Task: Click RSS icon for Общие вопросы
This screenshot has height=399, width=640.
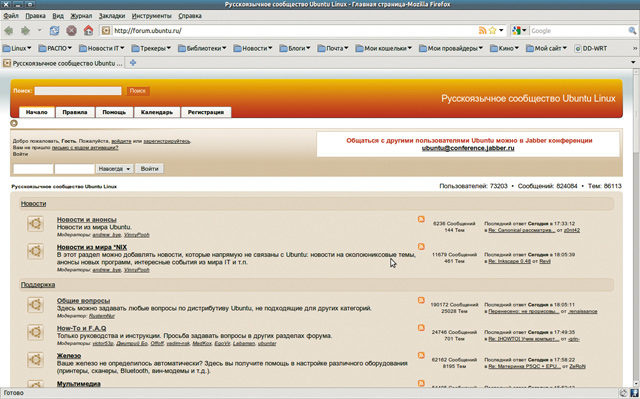Action: point(421,300)
